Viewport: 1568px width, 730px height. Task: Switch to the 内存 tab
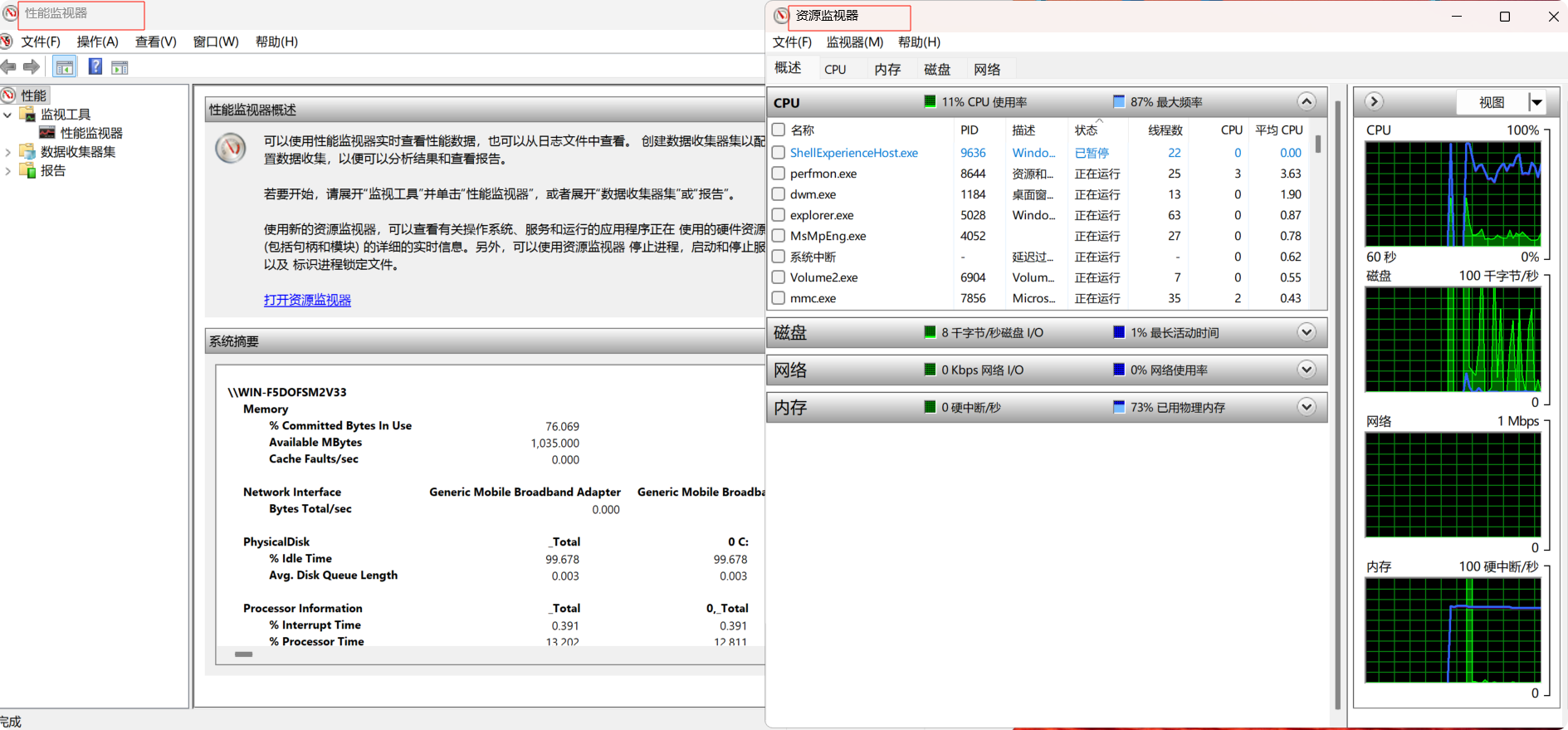click(x=887, y=70)
